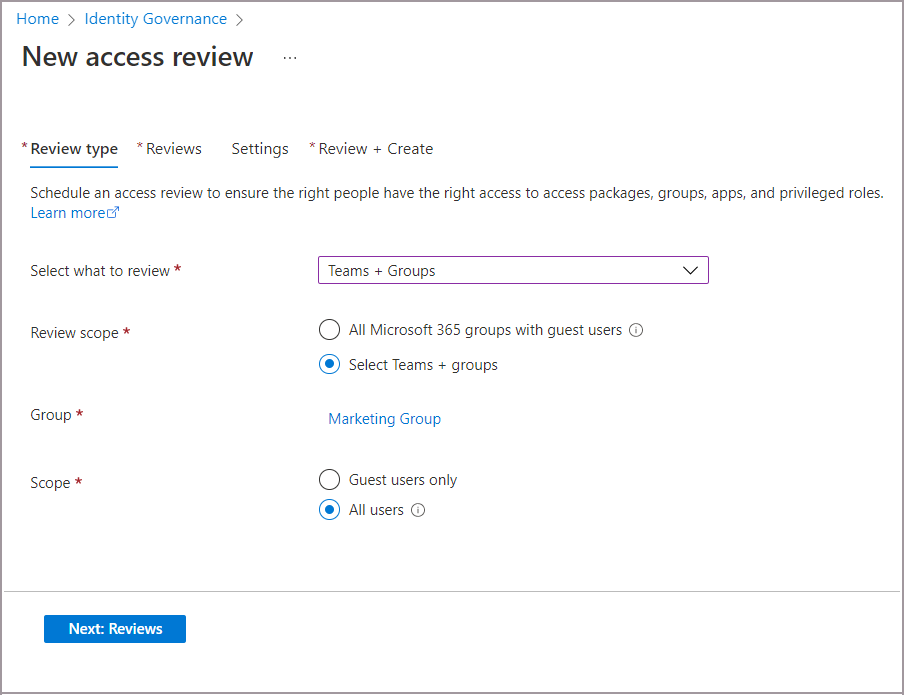Click info icon next to Microsoft 365 groups option

click(x=637, y=330)
